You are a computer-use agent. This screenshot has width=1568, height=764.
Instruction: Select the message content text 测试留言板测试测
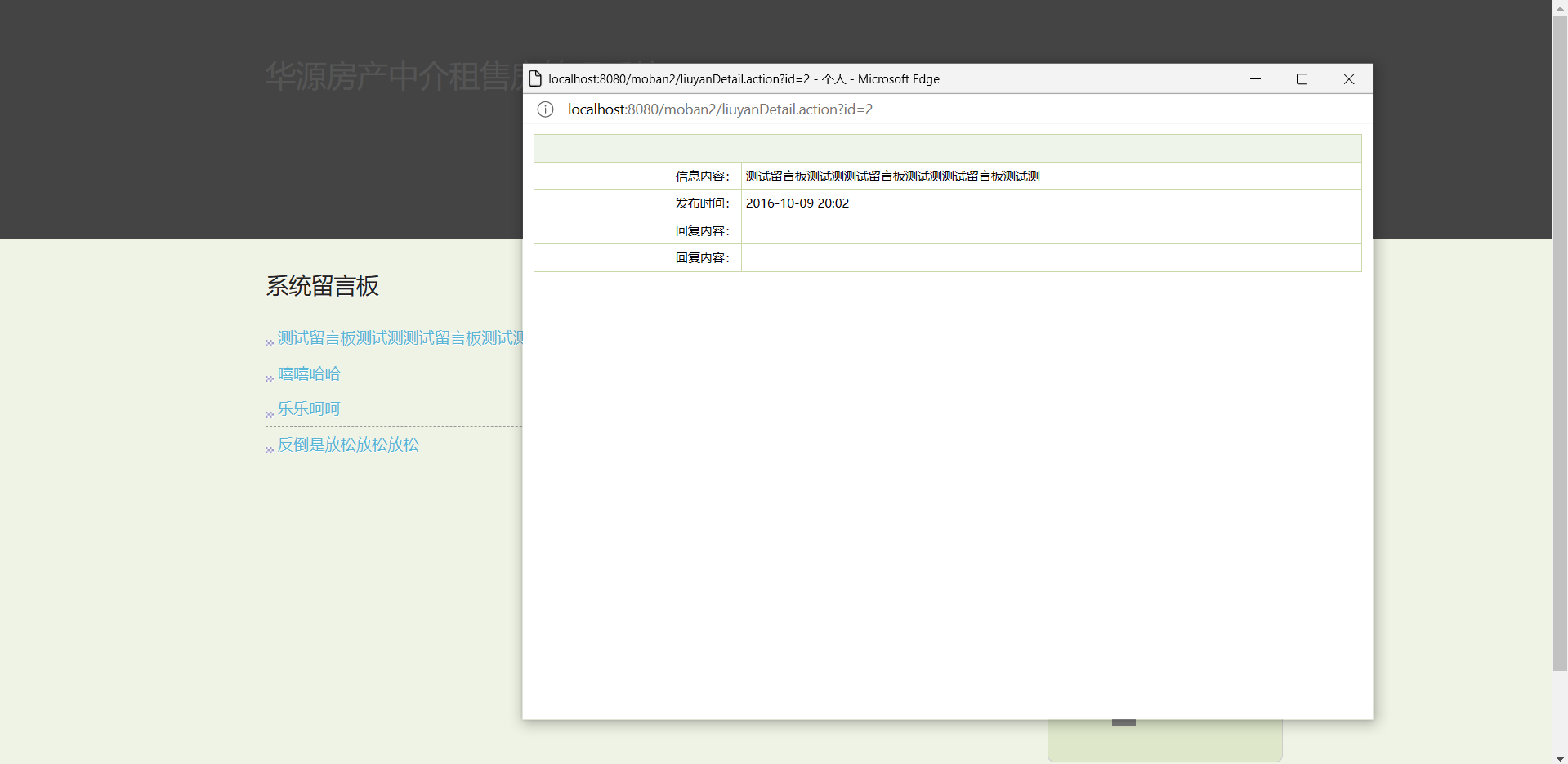pyautogui.click(x=892, y=176)
